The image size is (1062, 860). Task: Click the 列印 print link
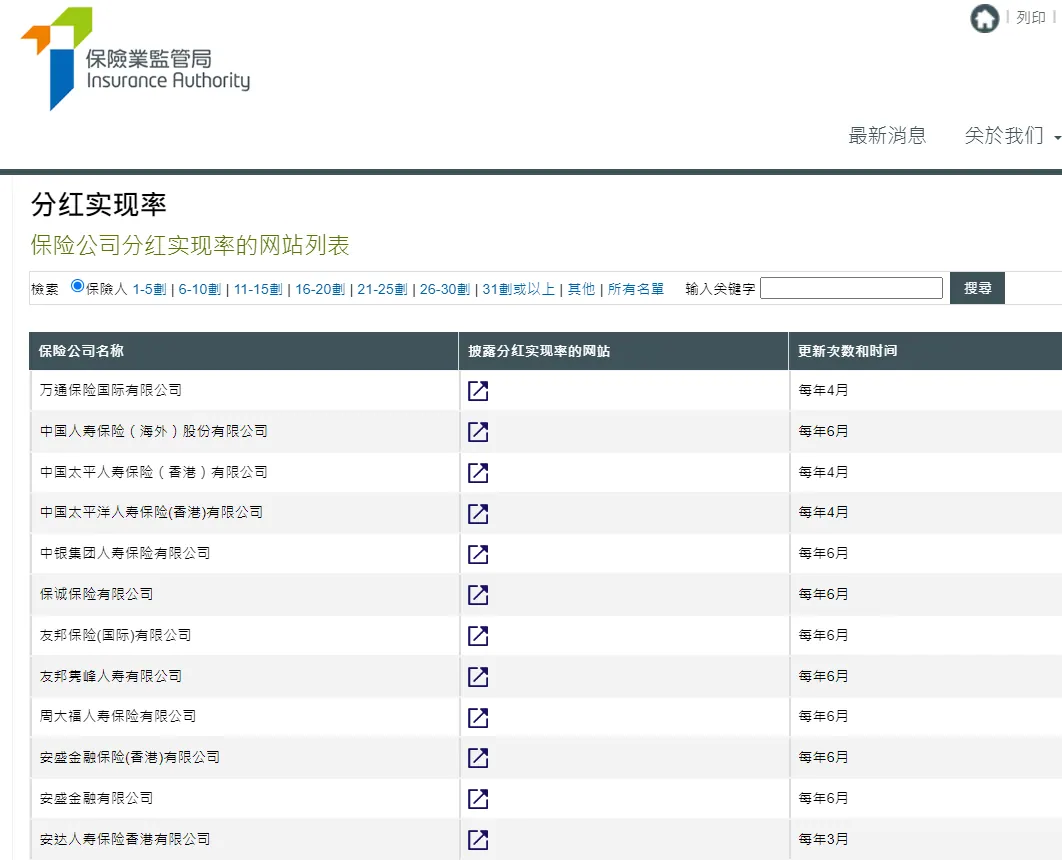click(x=1031, y=18)
